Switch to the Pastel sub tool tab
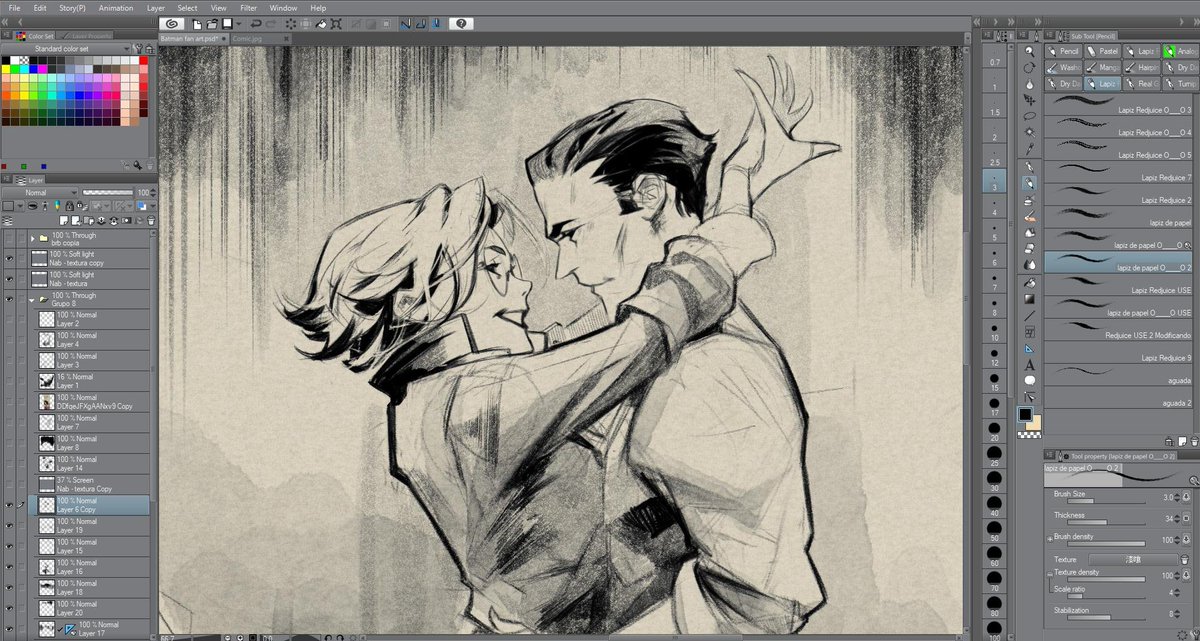 click(x=1102, y=50)
